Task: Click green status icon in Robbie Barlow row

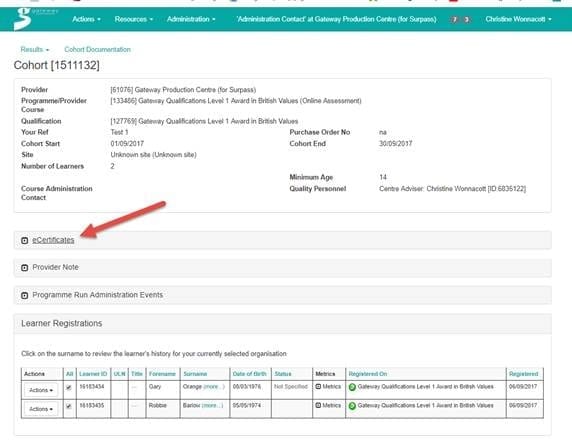Action: pos(352,406)
